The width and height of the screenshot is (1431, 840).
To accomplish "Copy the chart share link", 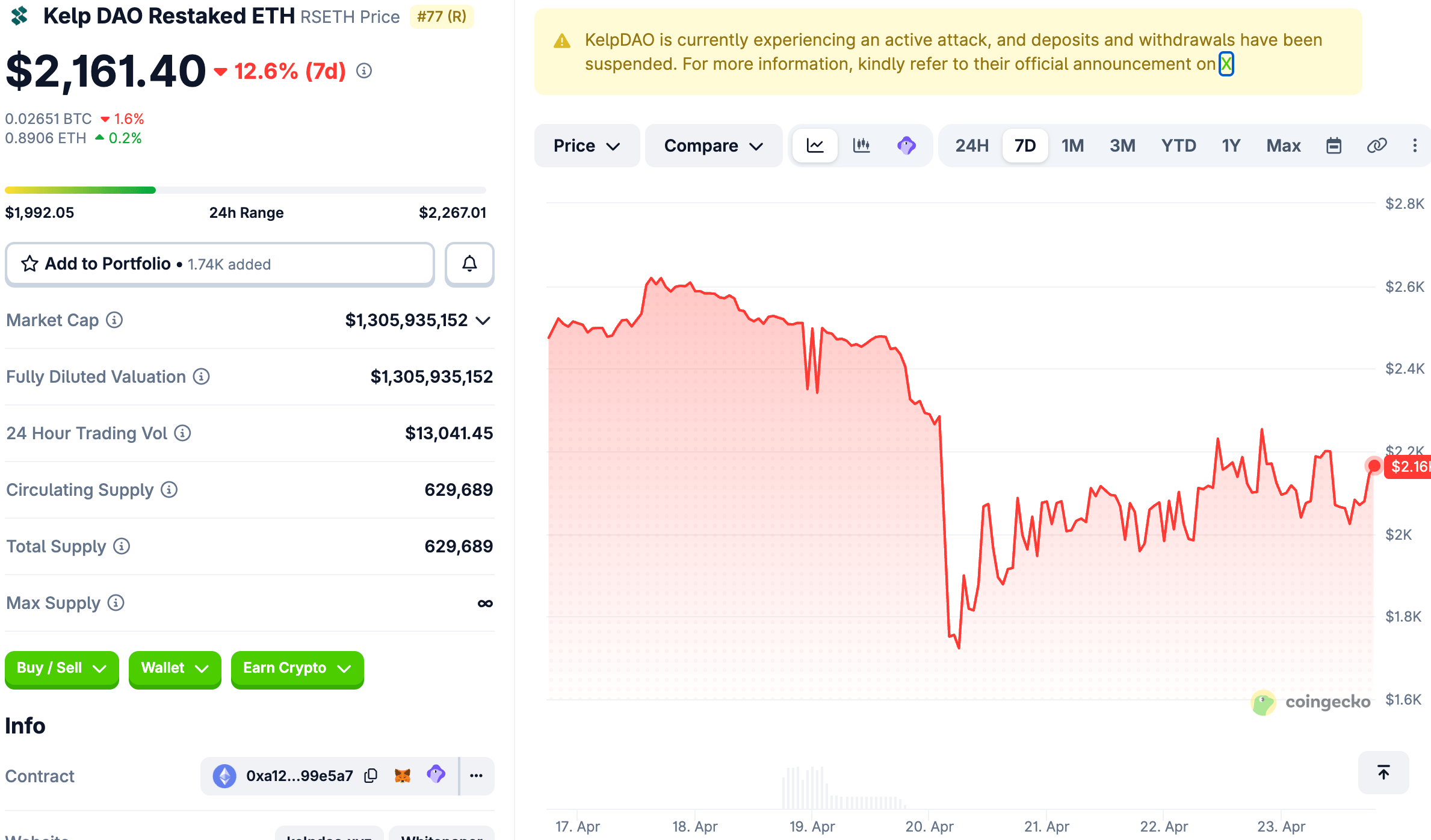I will pyautogui.click(x=1377, y=145).
